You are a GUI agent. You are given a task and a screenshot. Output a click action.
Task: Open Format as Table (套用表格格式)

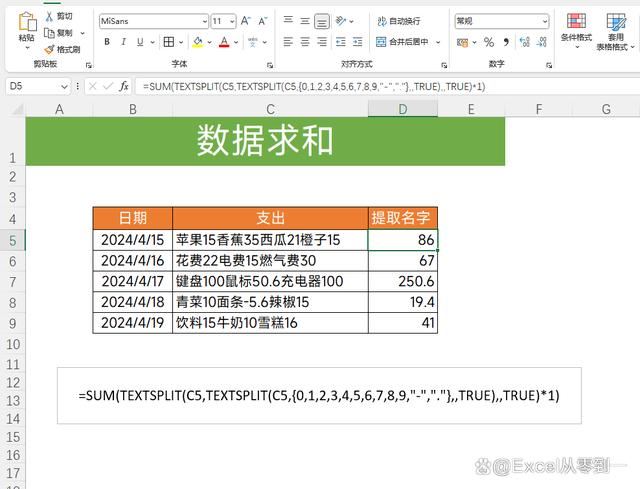(616, 32)
